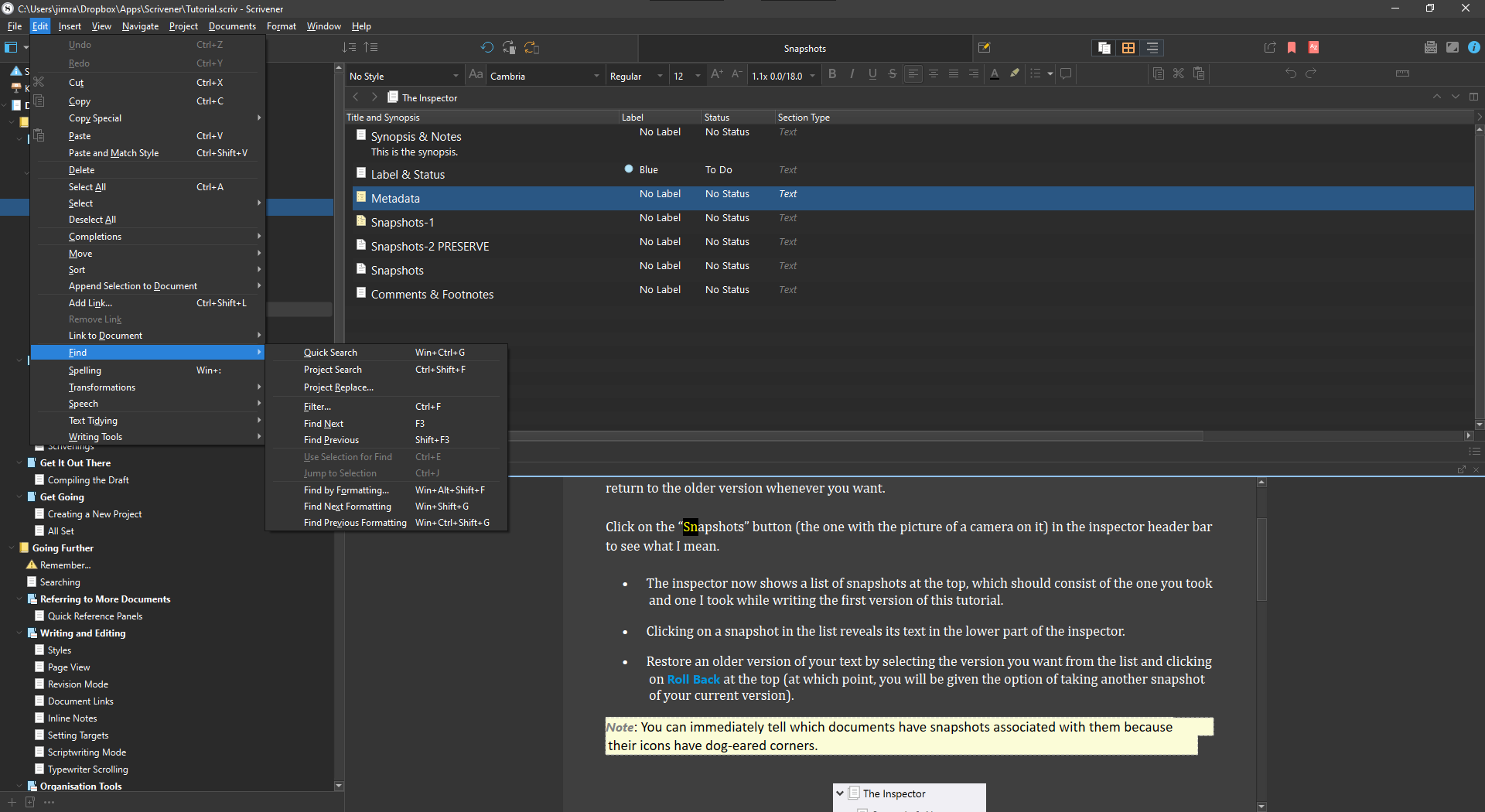Viewport: 1485px width, 812px height.
Task: Click the sort descending icon in toolbar
Action: (x=350, y=47)
